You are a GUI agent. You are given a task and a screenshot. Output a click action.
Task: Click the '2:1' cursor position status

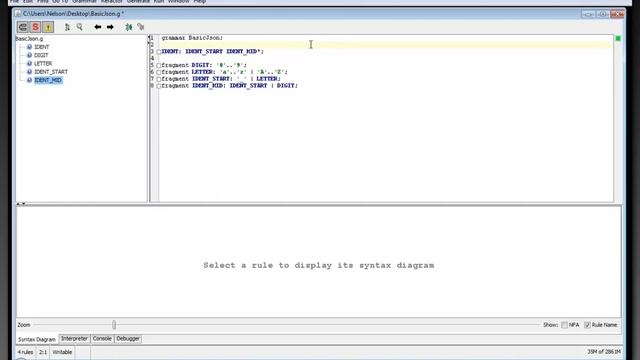coord(43,352)
